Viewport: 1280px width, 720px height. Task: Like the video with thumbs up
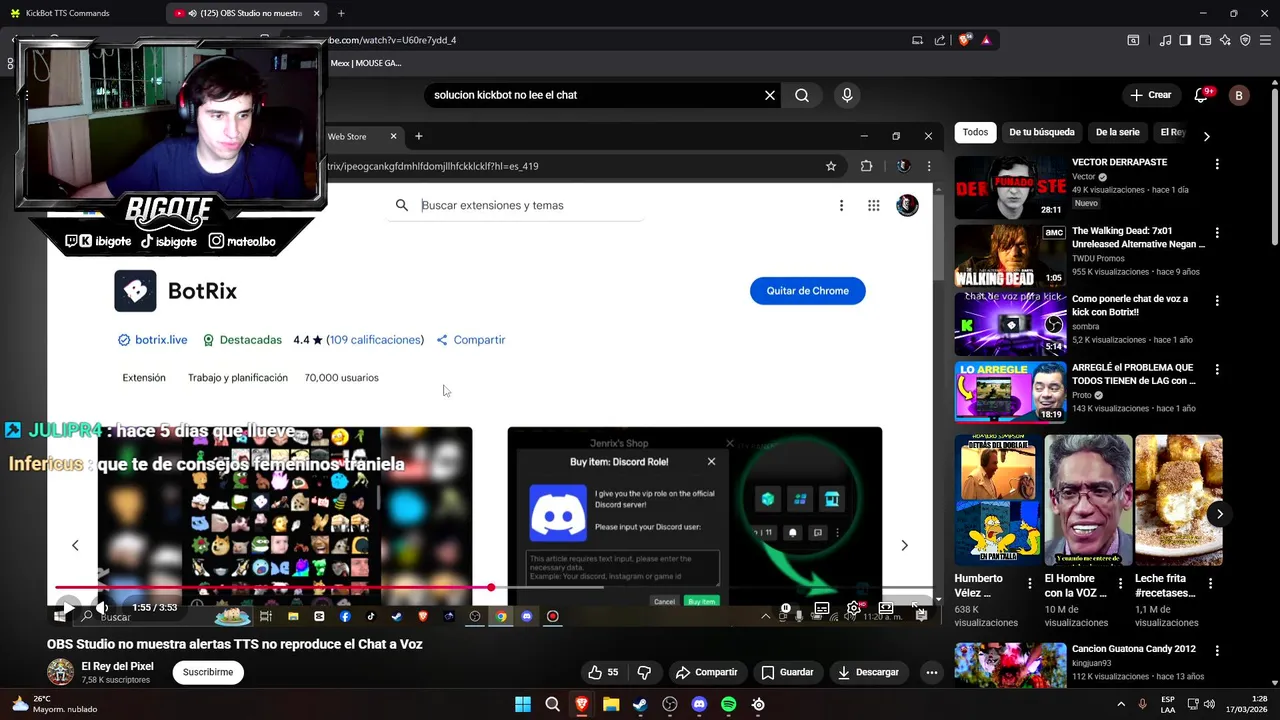602,672
